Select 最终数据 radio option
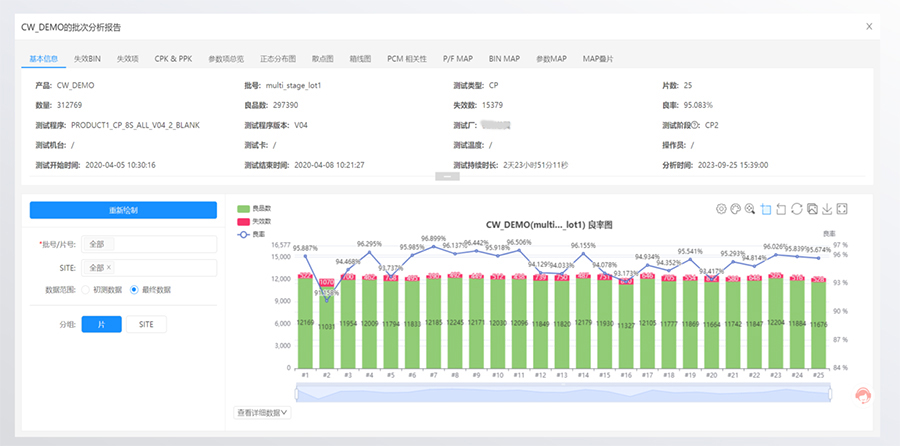Screen dimensions: 900x446 150,290
